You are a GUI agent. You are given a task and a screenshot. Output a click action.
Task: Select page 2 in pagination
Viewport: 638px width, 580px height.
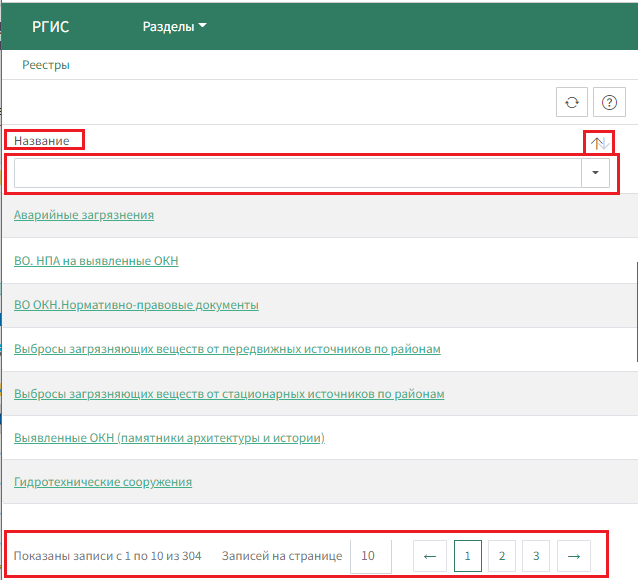coord(501,555)
